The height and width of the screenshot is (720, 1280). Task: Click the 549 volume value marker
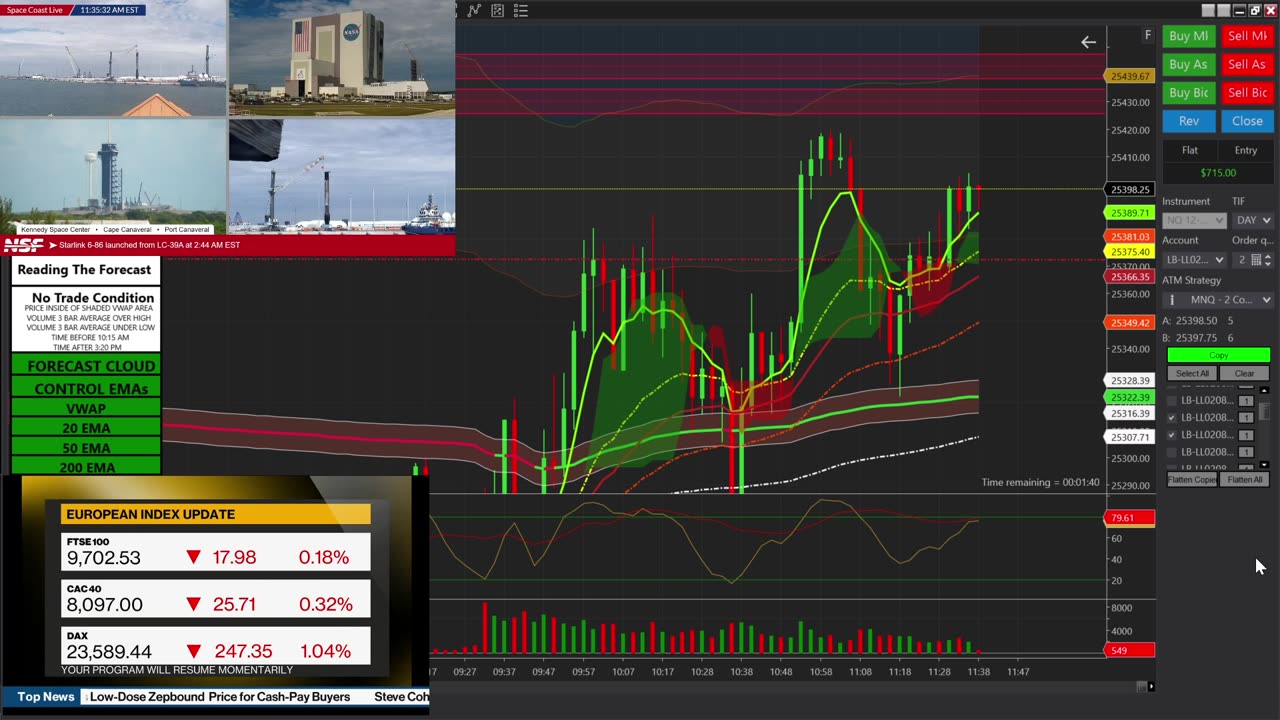[1129, 651]
